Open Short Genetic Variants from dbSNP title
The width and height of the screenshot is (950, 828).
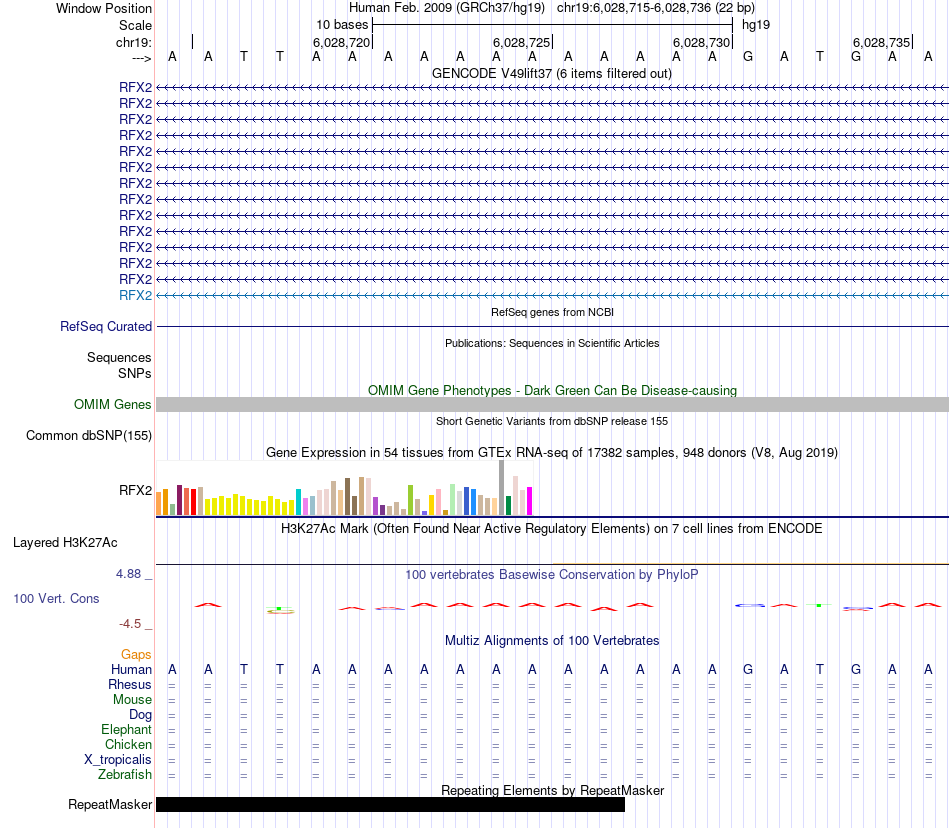coord(552,422)
